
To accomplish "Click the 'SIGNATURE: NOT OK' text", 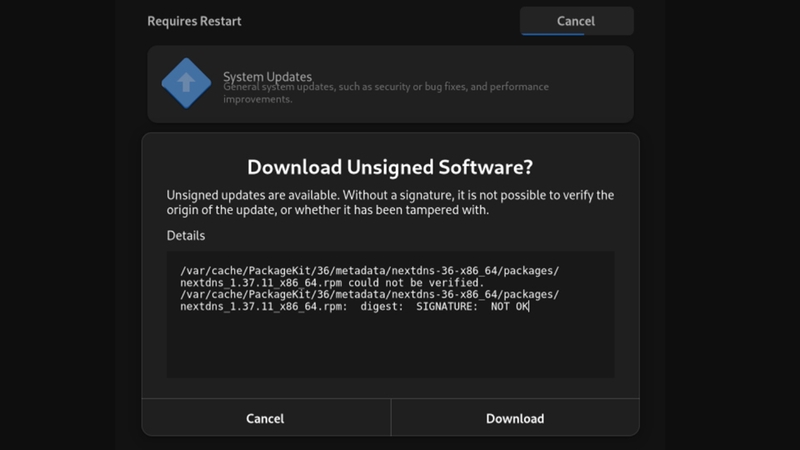I will tap(472, 307).
